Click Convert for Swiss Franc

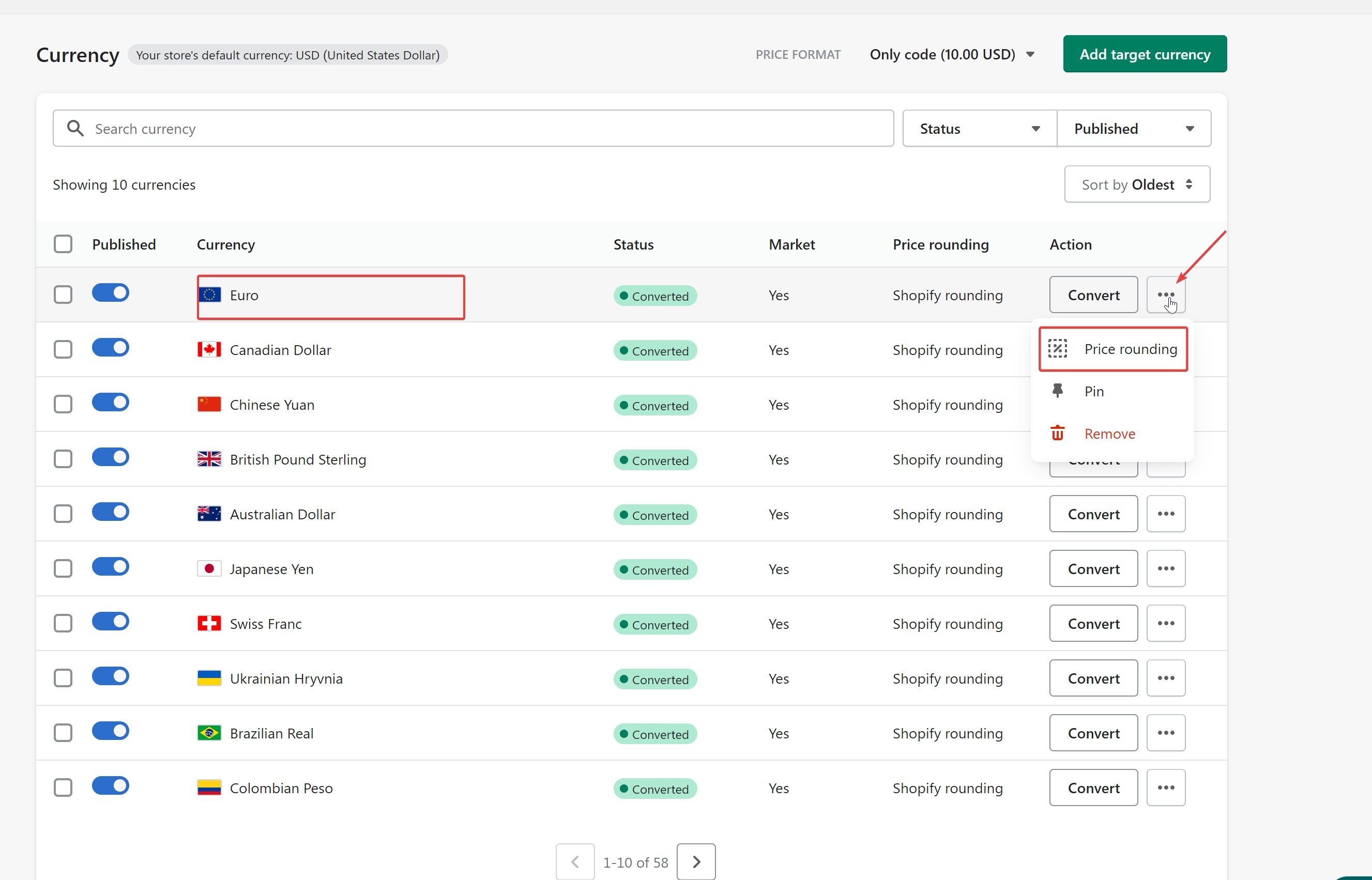click(1093, 623)
